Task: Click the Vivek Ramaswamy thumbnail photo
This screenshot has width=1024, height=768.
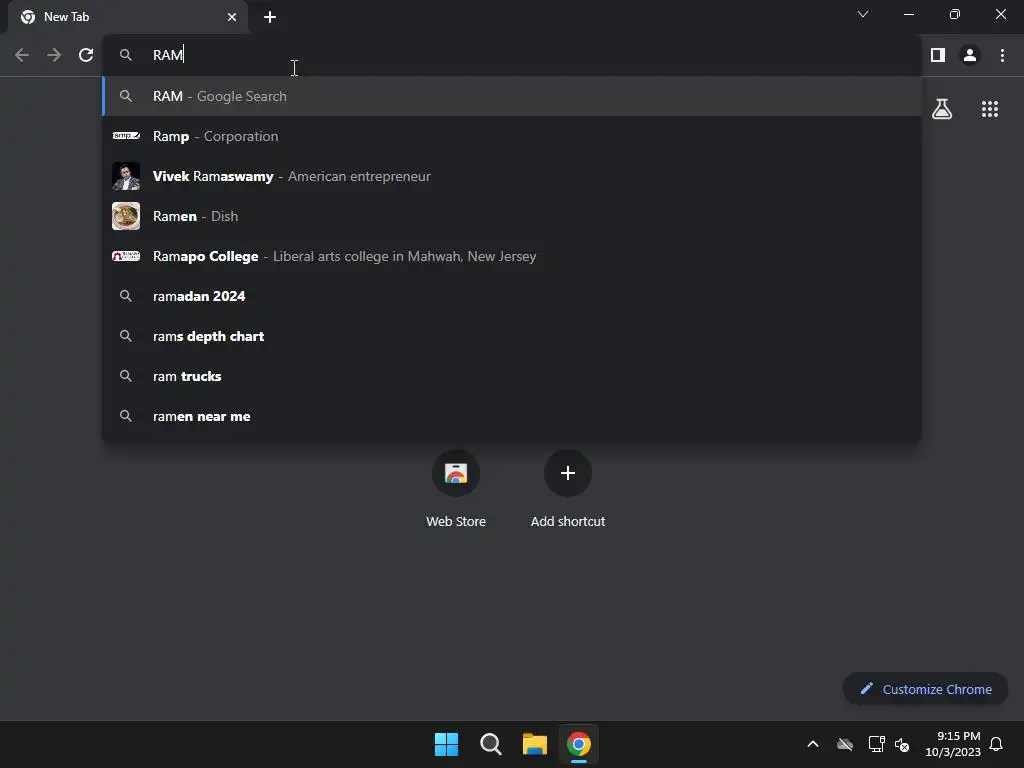Action: click(x=126, y=176)
